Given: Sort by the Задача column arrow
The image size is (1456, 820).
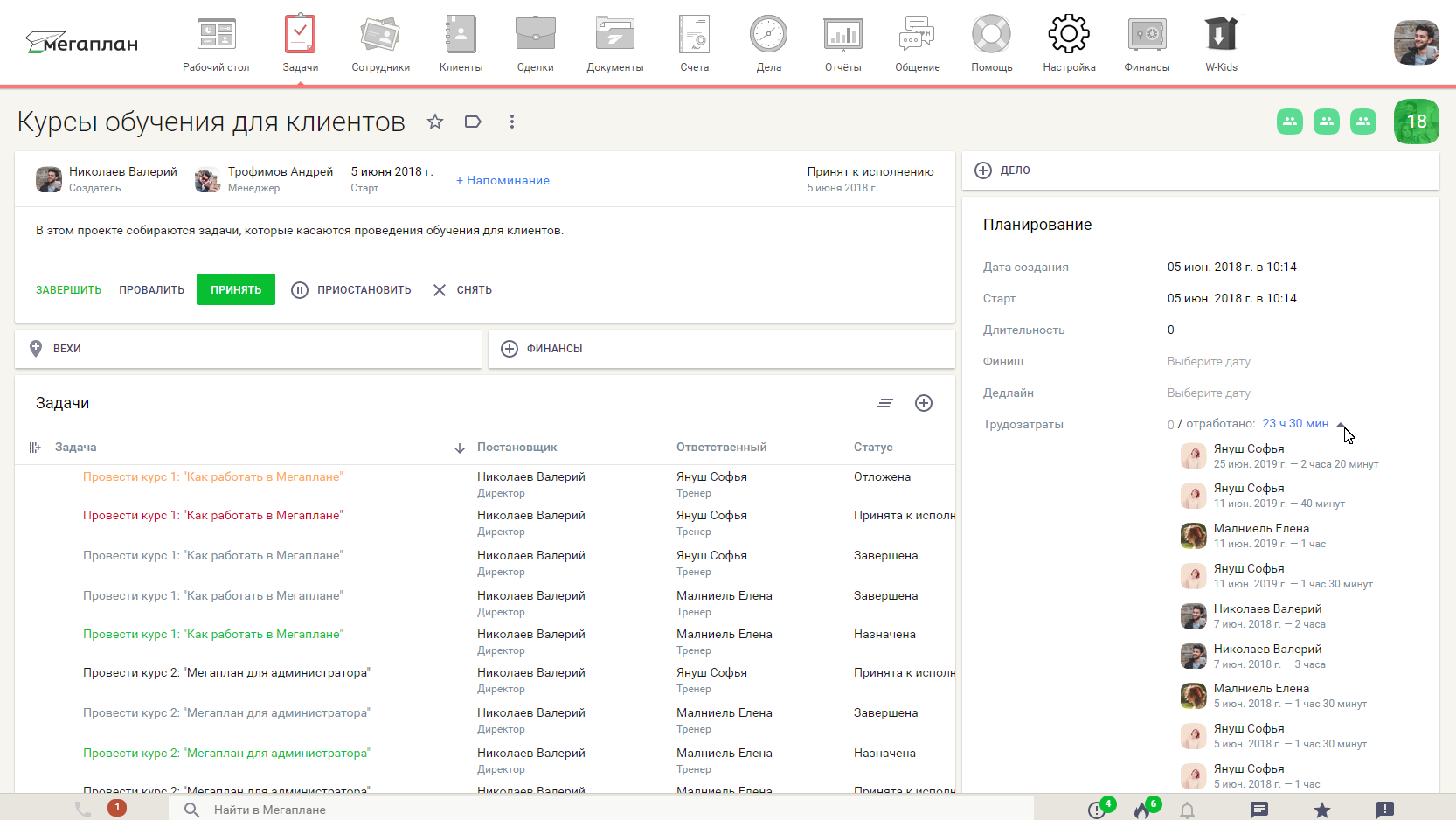Looking at the screenshot, I should click(460, 448).
